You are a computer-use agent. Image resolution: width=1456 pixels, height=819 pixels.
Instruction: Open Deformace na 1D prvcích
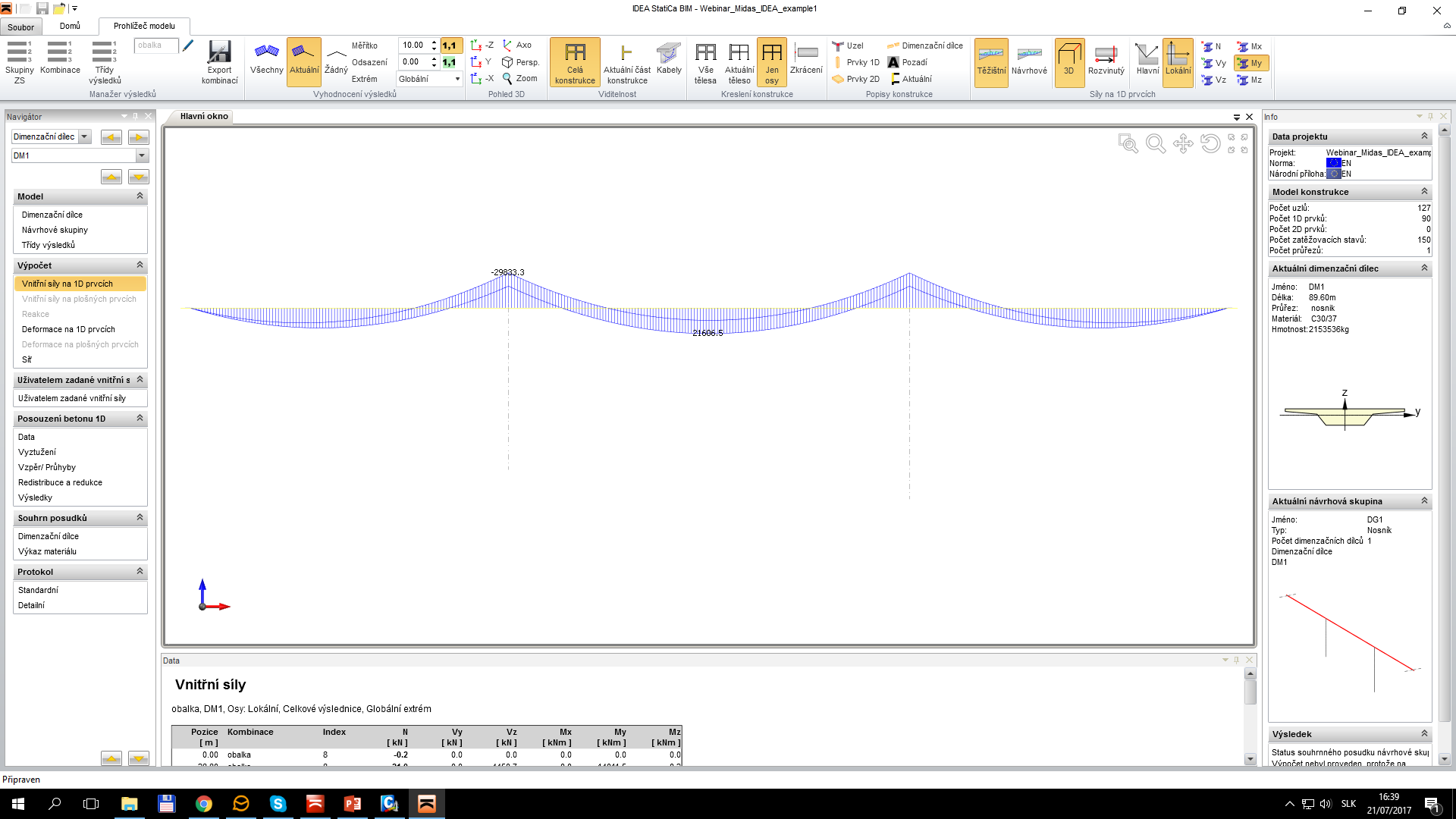pyautogui.click(x=68, y=329)
